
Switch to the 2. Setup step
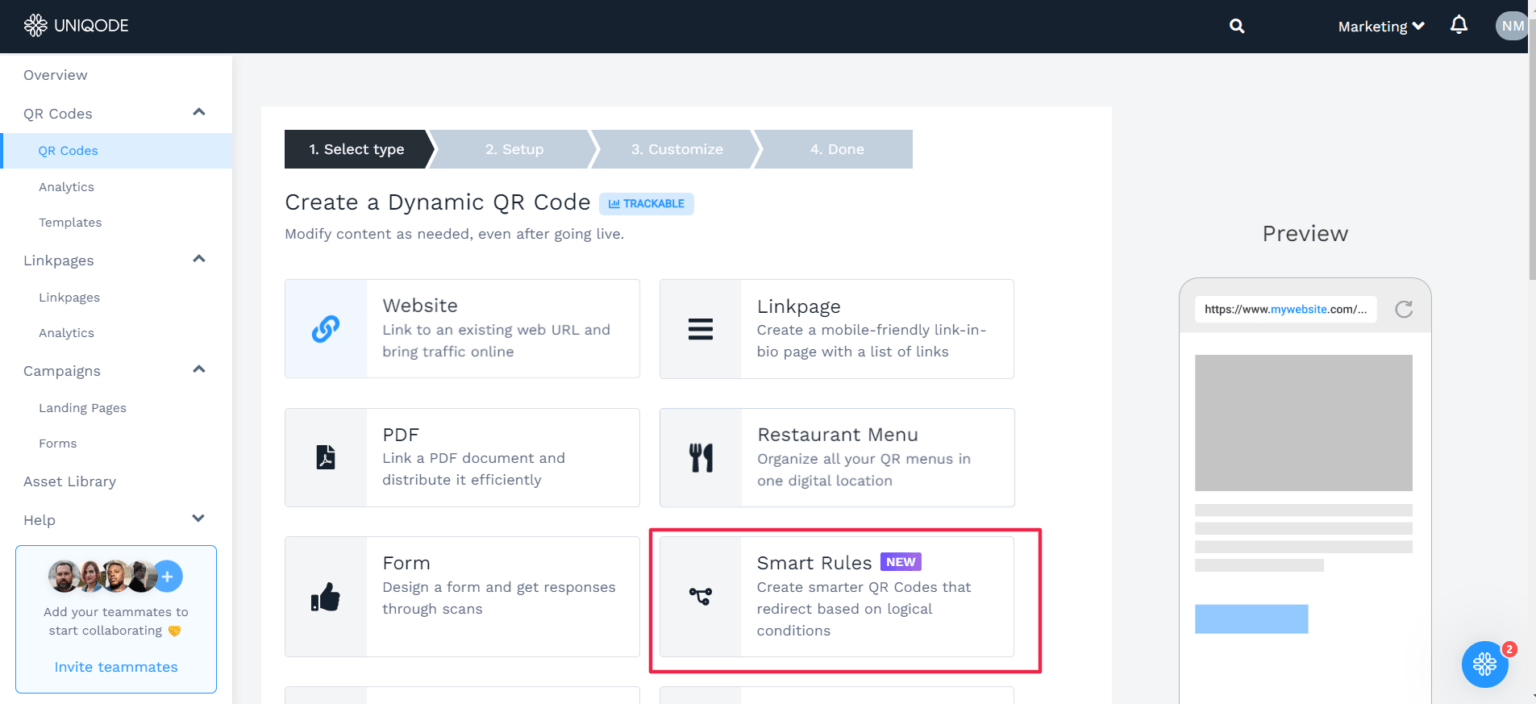coord(514,148)
